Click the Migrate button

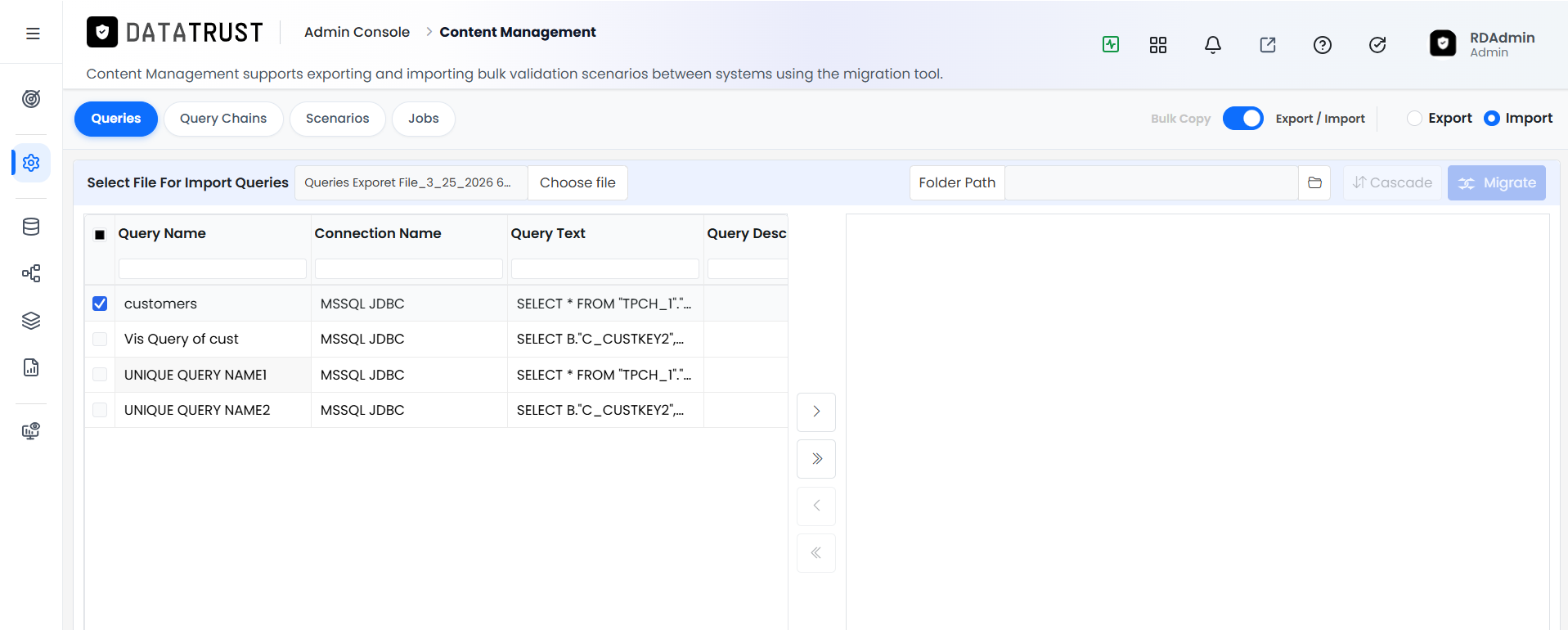(1497, 182)
